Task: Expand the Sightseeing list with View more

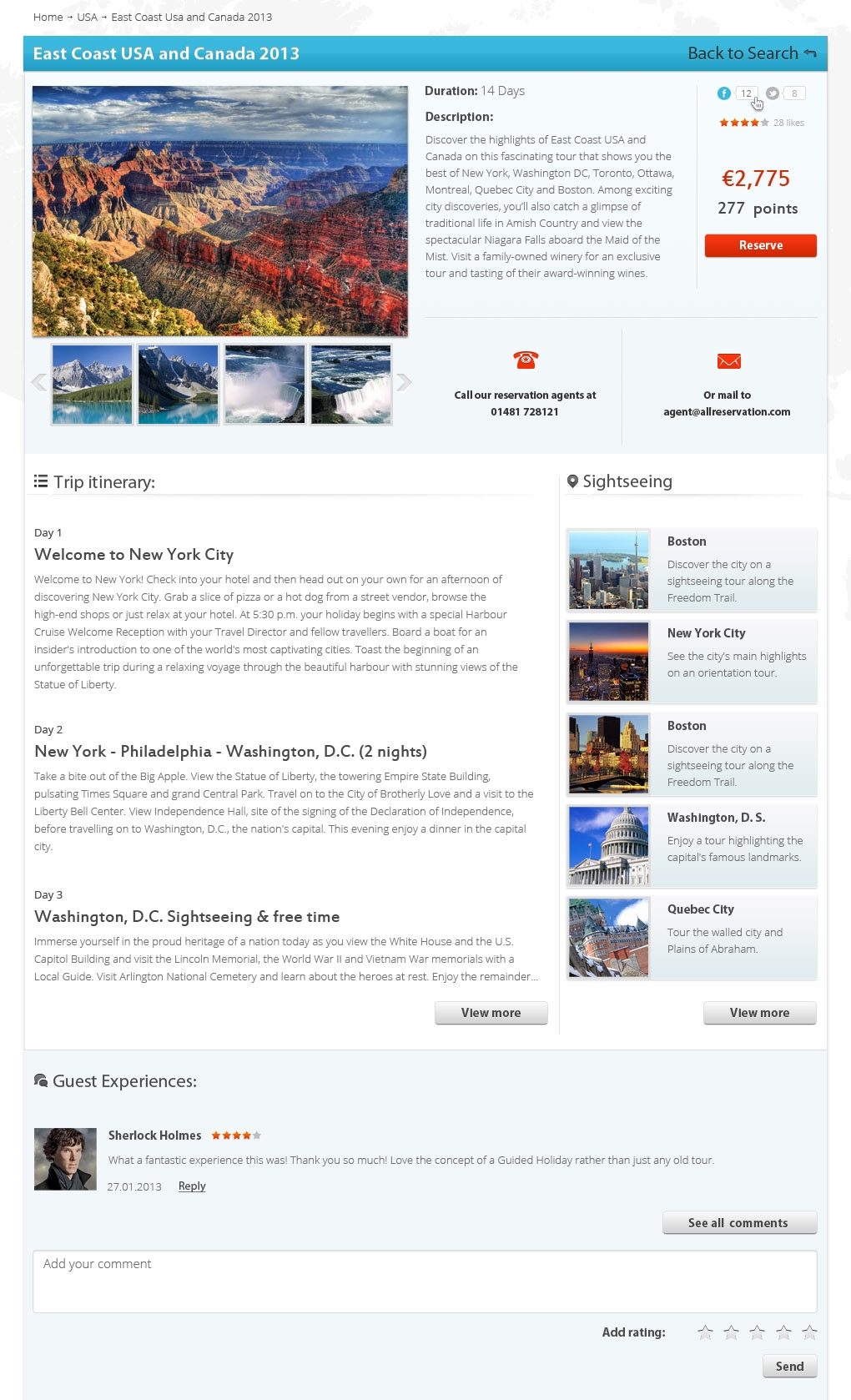Action: [760, 1013]
